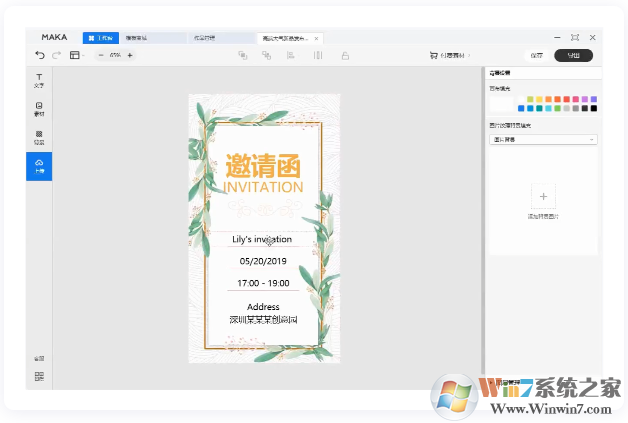Viewport: 628px width, 423px height.
Task: Click the Save button at top right
Action: pos(537,55)
